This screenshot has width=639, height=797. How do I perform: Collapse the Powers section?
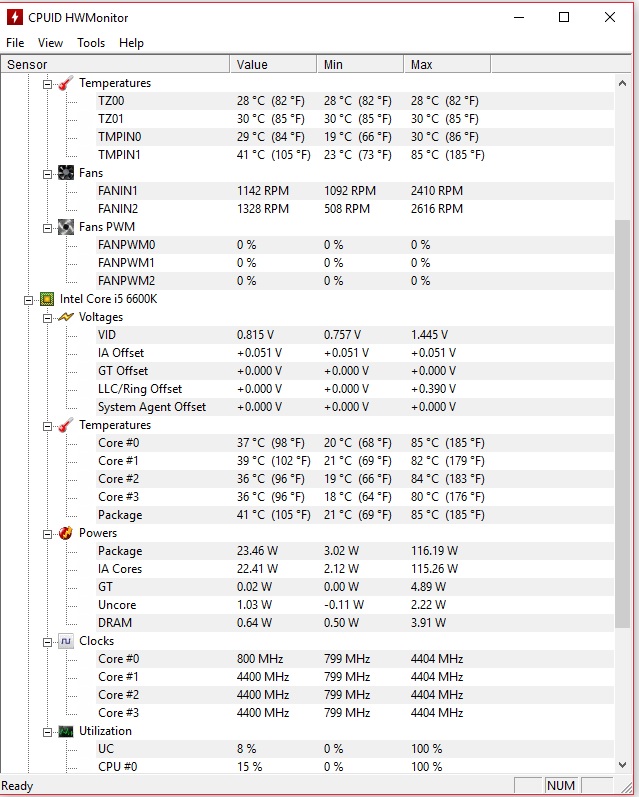pos(47,534)
